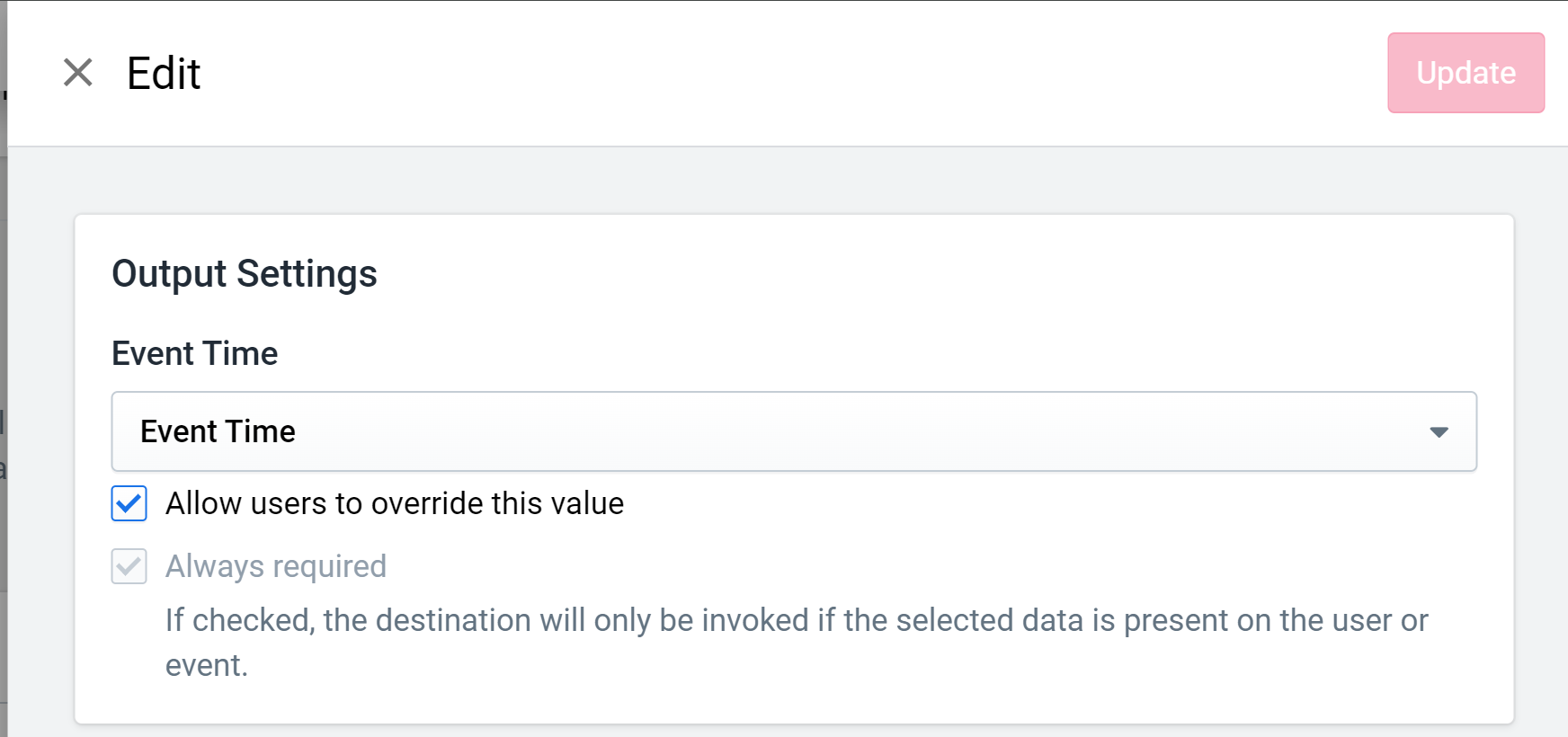Toggle the Always required checkbox

click(129, 566)
